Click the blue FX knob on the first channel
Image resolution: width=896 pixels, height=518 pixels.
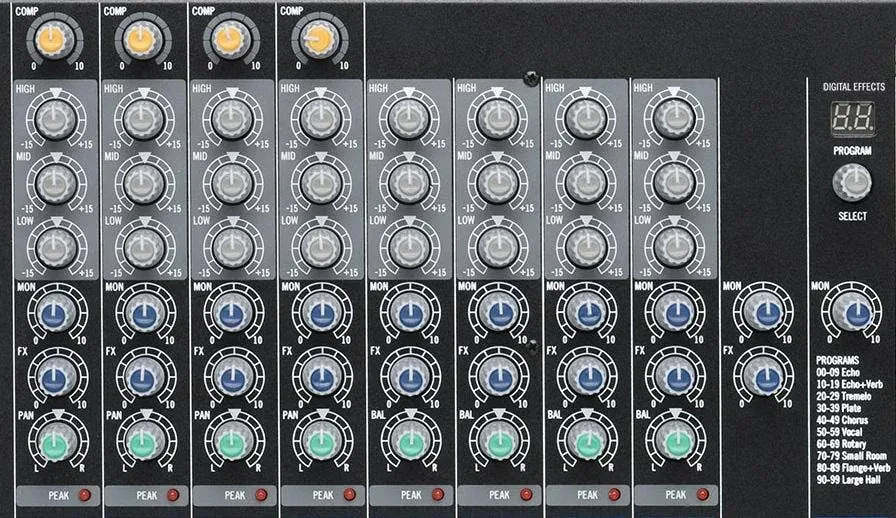click(x=54, y=377)
